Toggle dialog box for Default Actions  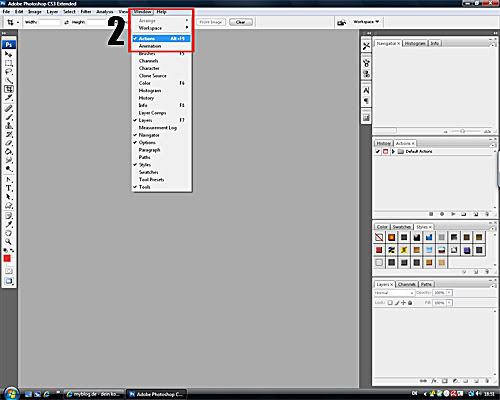[385, 151]
